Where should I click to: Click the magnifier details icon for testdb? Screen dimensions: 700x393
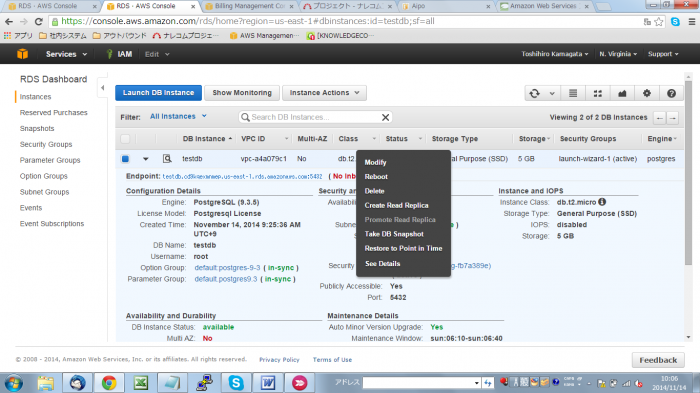(x=167, y=159)
